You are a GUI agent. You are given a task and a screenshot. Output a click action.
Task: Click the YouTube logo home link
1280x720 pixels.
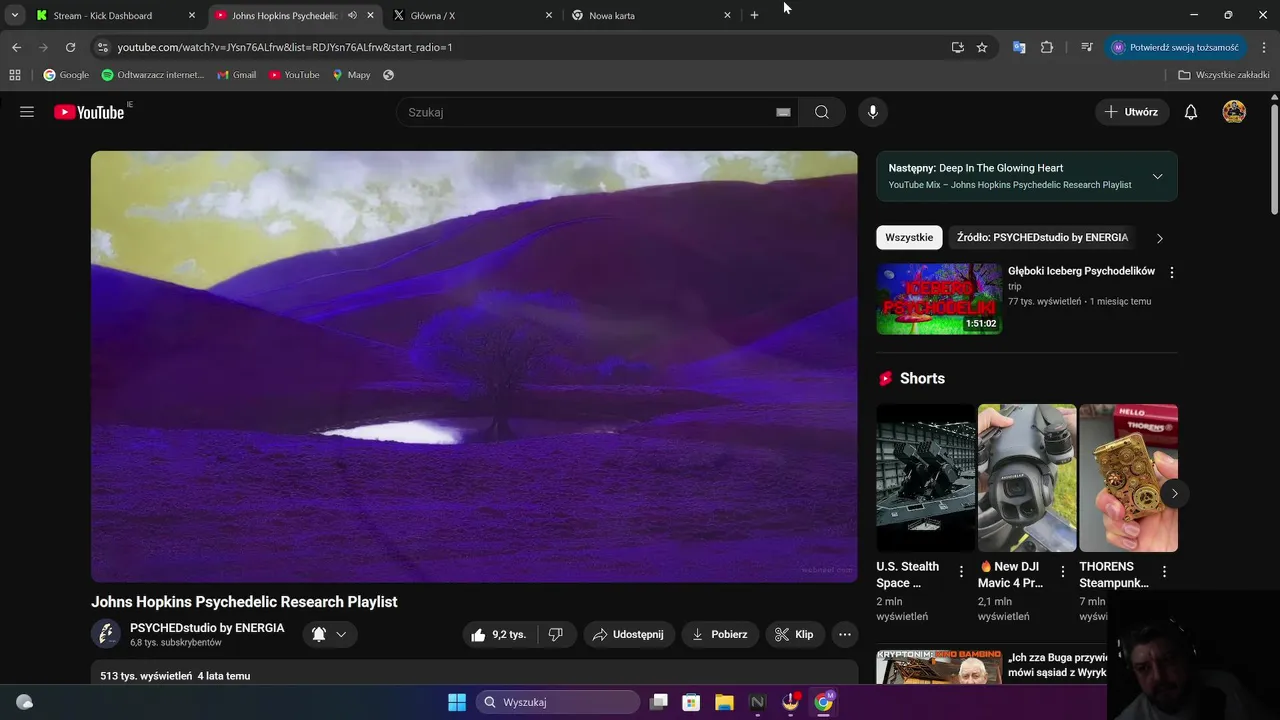click(x=89, y=112)
